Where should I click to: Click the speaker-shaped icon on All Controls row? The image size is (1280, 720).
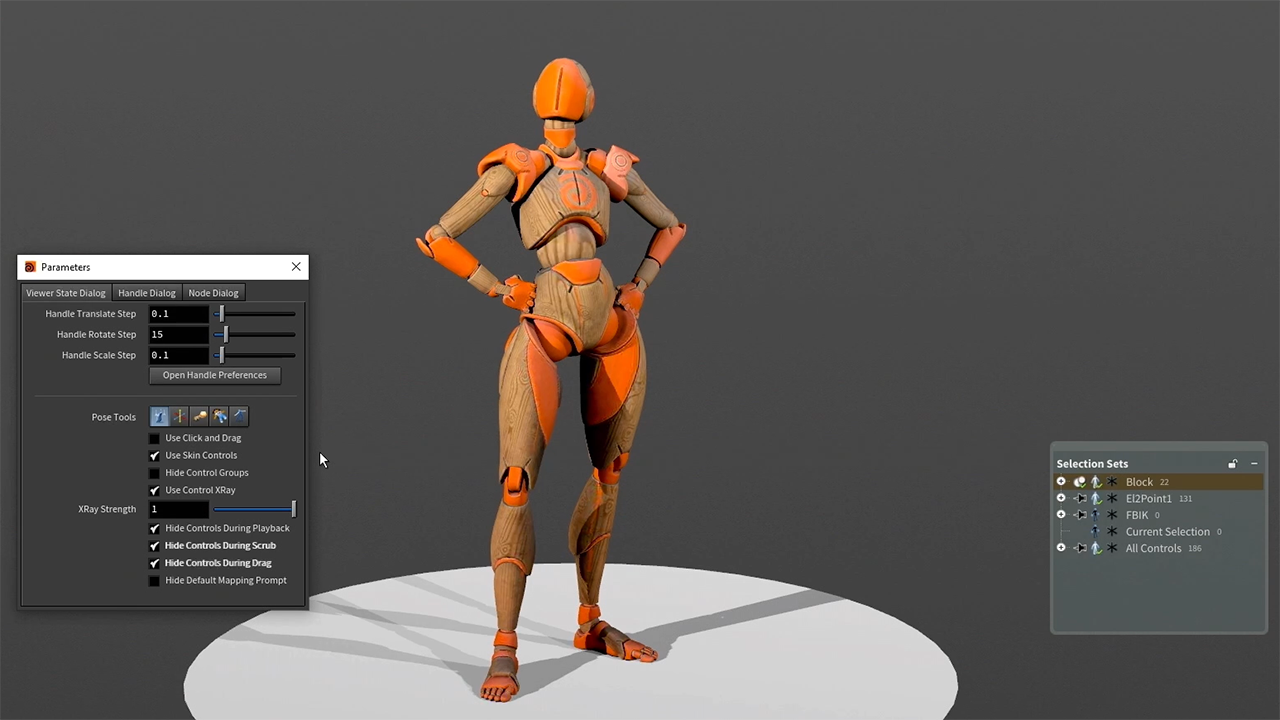[1080, 548]
